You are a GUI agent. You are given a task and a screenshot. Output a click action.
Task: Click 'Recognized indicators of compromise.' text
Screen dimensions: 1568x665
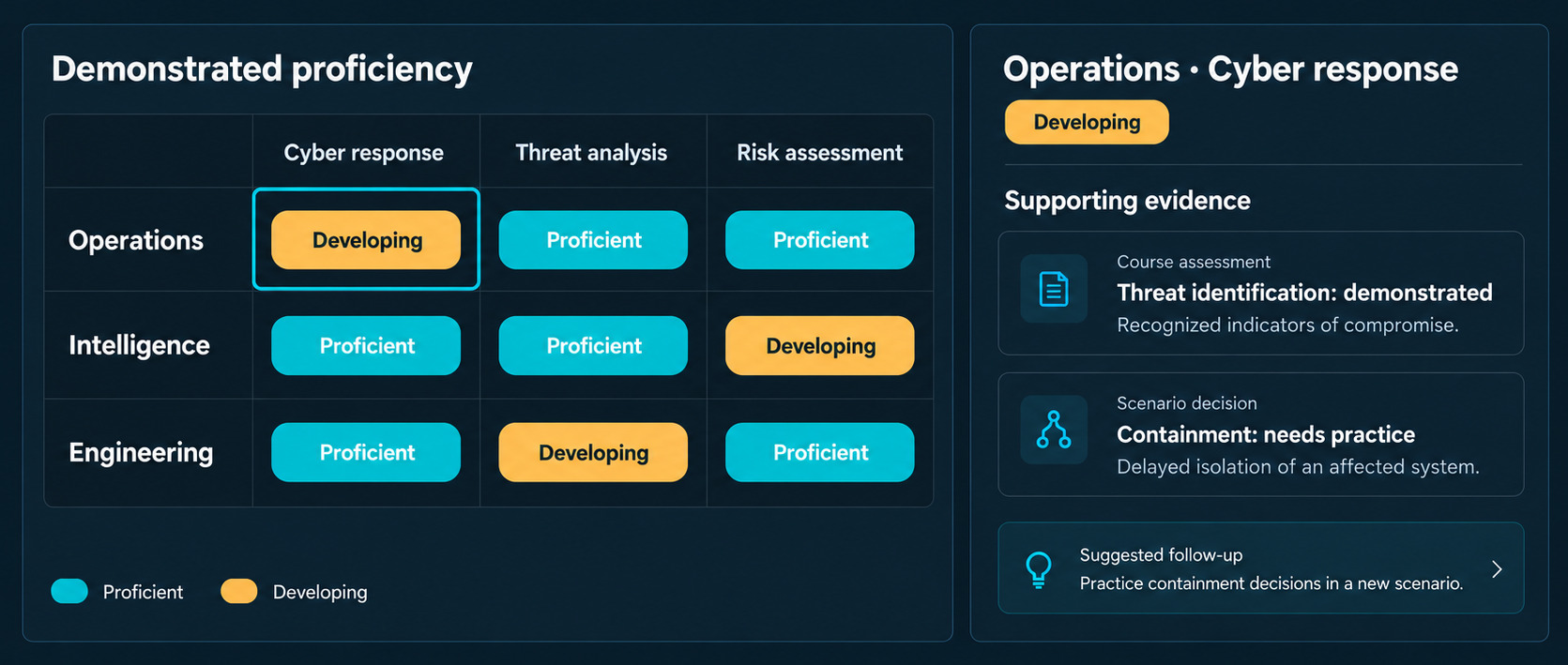[1287, 325]
